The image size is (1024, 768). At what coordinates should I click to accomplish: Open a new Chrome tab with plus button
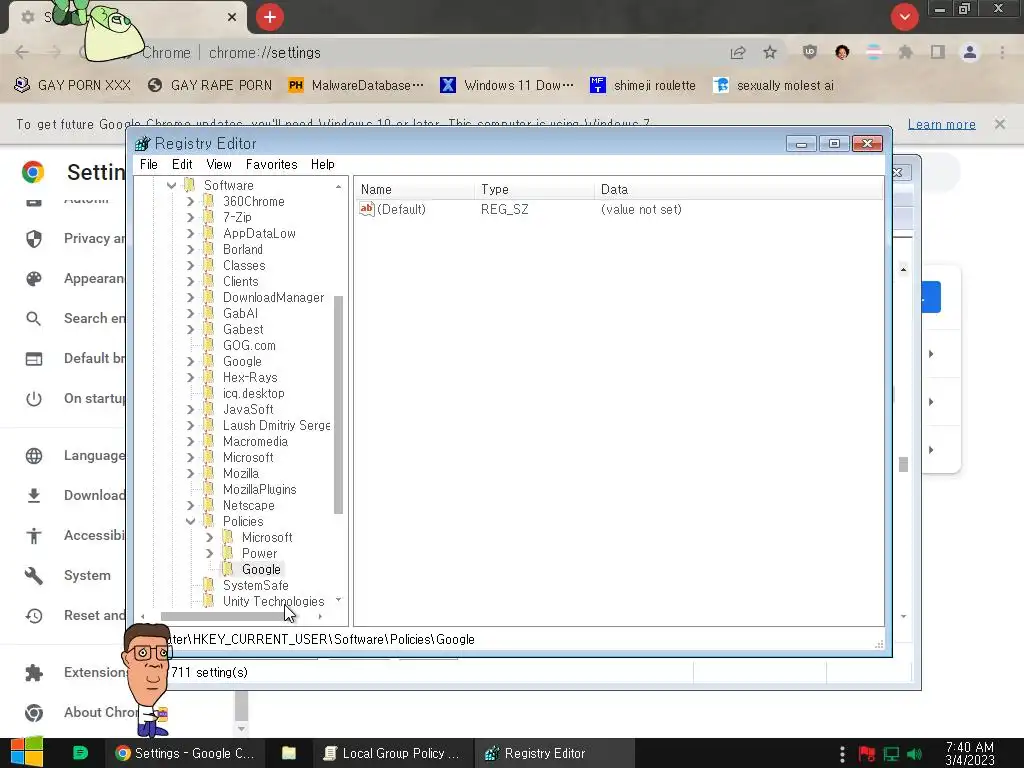coord(270,17)
